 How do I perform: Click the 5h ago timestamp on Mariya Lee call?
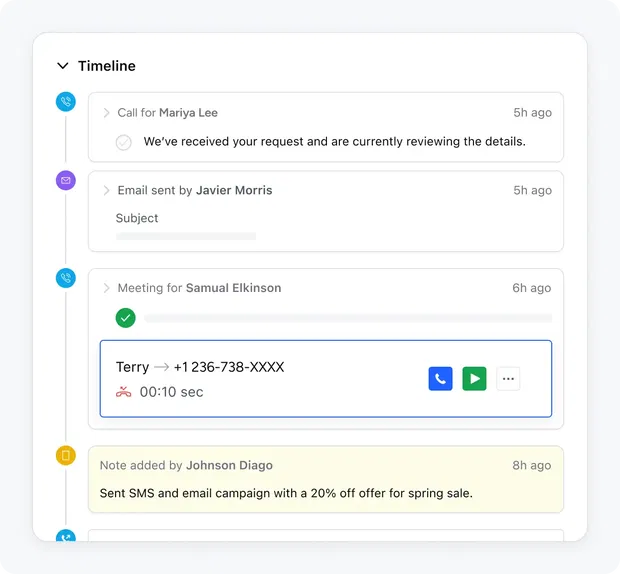coord(533,113)
